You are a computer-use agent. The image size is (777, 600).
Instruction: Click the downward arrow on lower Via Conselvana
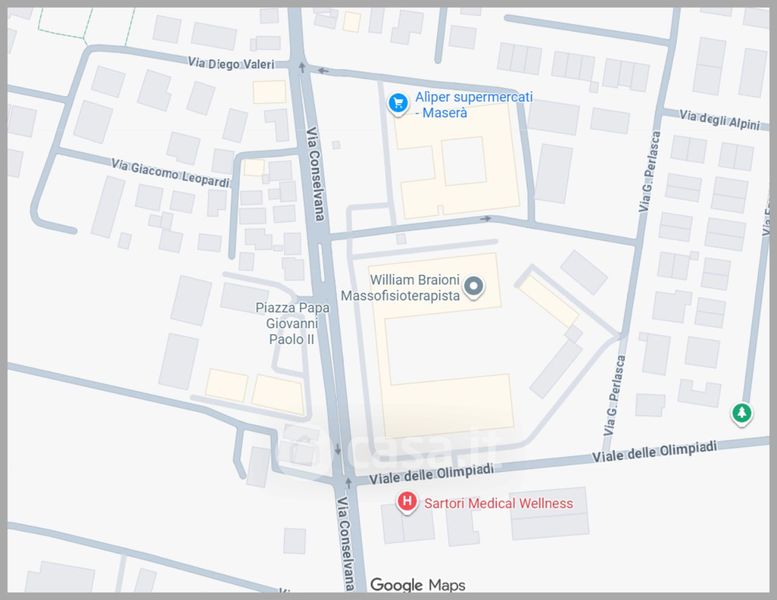click(337, 449)
